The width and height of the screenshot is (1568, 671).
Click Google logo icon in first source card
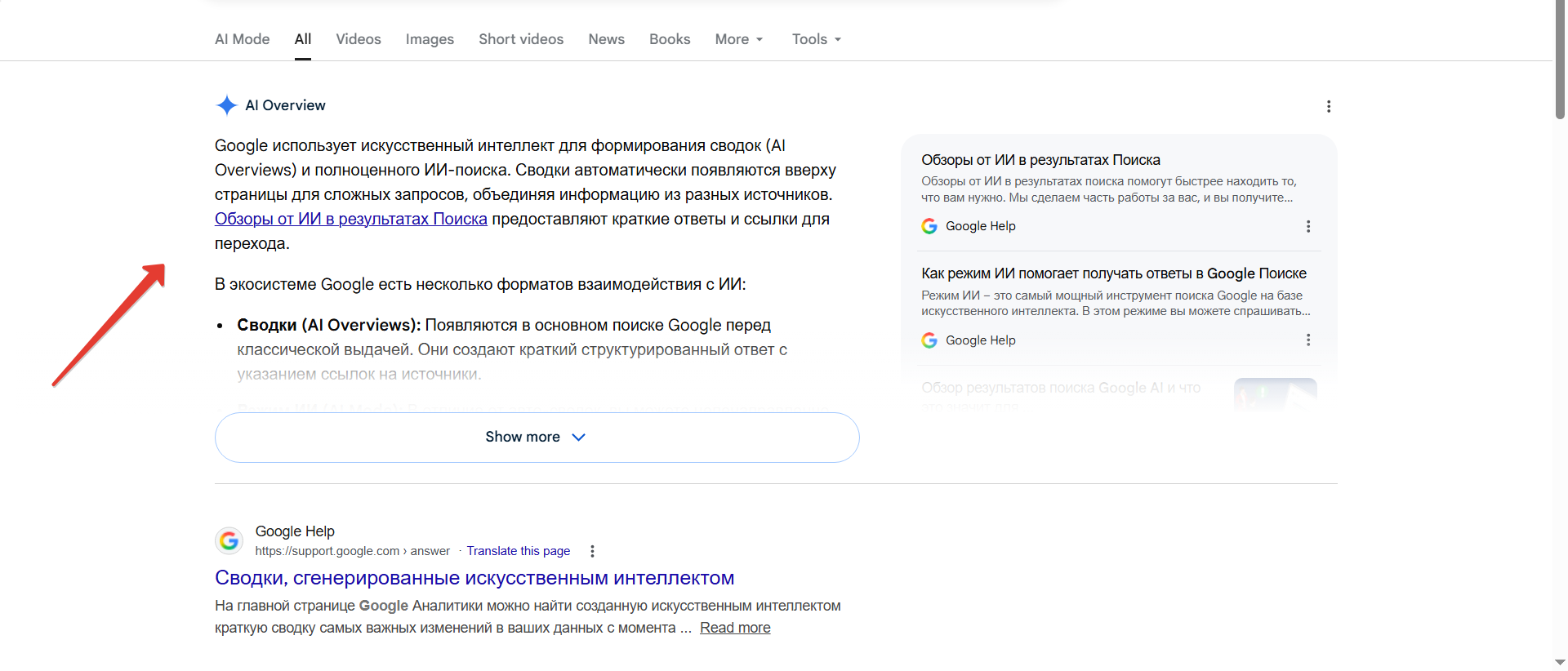(x=929, y=226)
